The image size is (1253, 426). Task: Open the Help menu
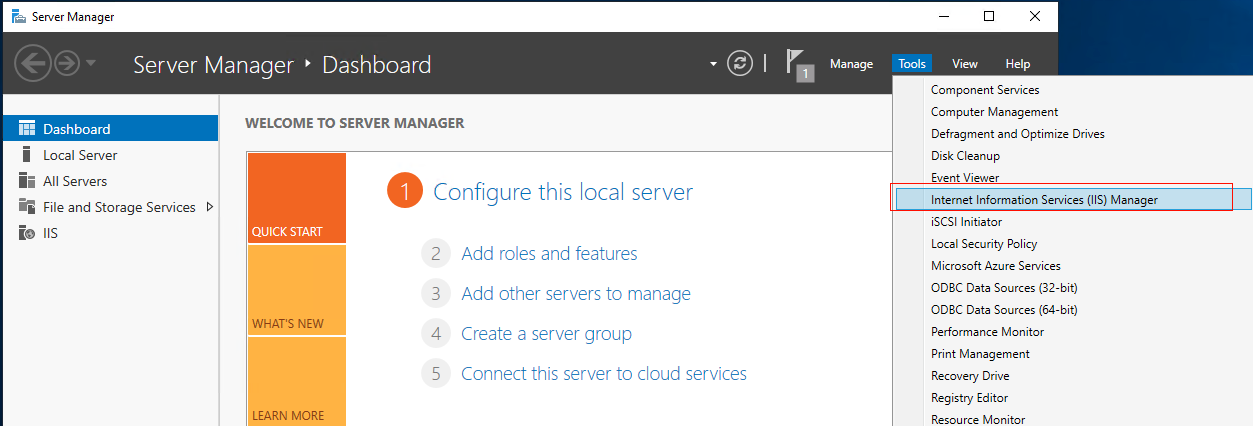pyautogui.click(x=1018, y=64)
